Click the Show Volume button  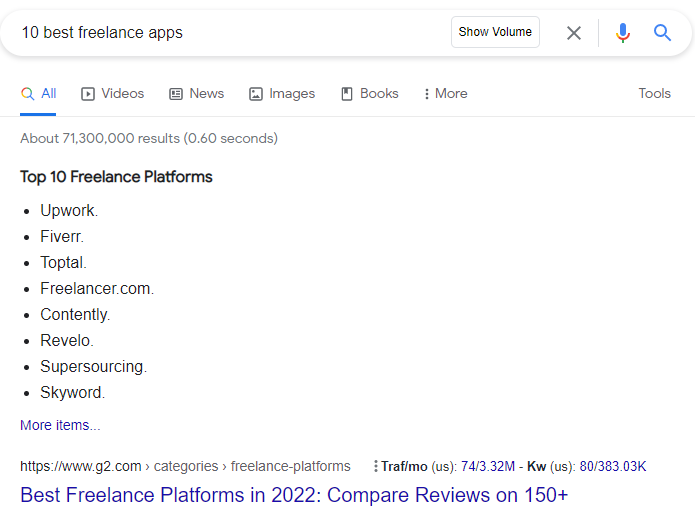pyautogui.click(x=495, y=32)
